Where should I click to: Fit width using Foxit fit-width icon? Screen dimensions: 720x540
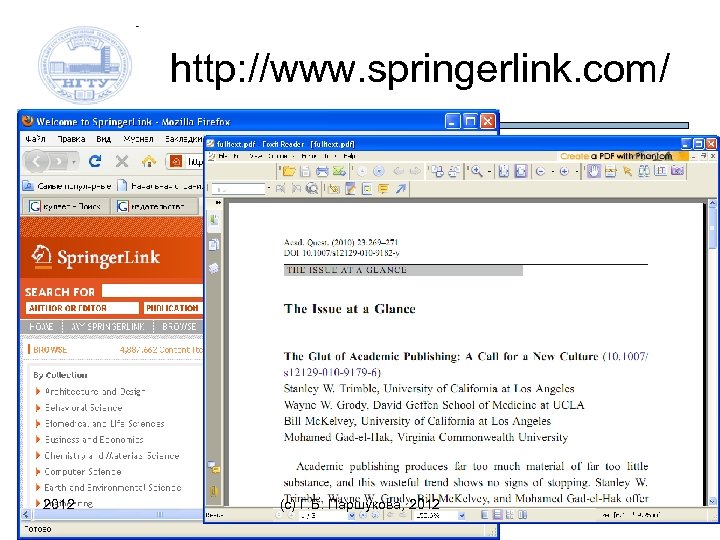(x=504, y=171)
